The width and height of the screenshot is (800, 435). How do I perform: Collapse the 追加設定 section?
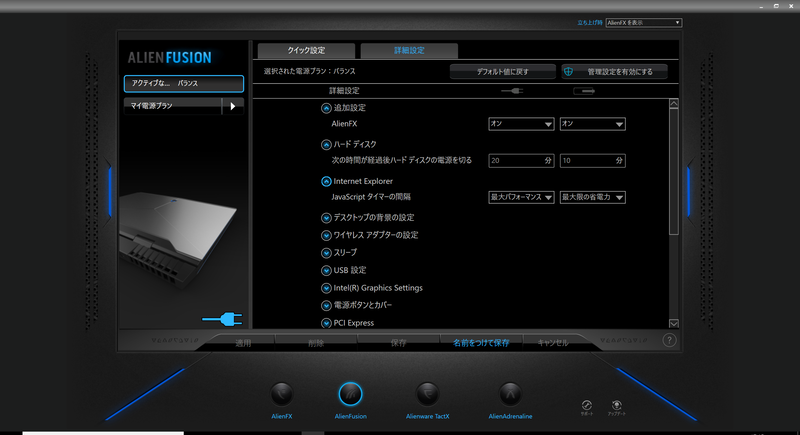pyautogui.click(x=326, y=108)
